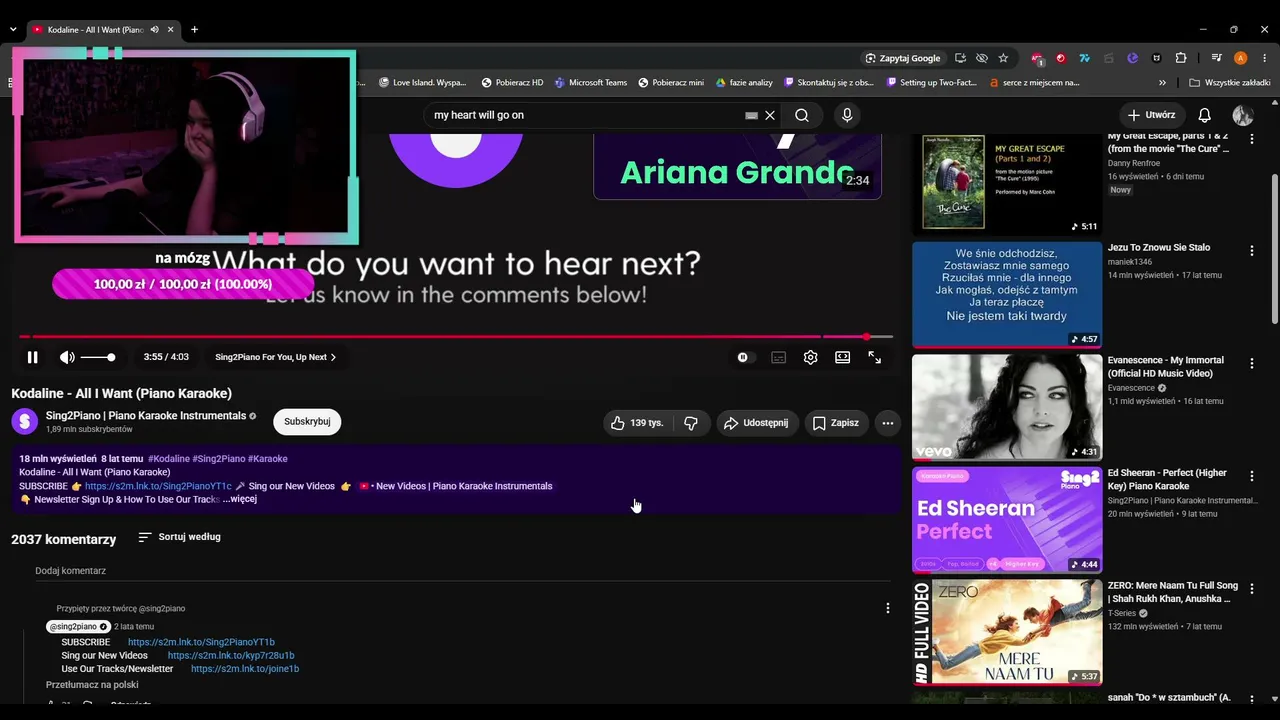Open My Great Escape video thumbnail
Image resolution: width=1280 pixels, height=720 pixels.
1007,183
